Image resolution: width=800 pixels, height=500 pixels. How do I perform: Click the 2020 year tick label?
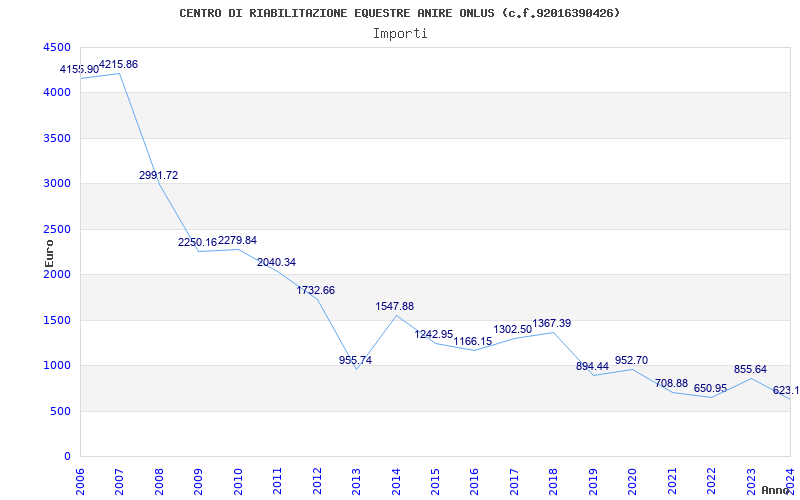(632, 481)
